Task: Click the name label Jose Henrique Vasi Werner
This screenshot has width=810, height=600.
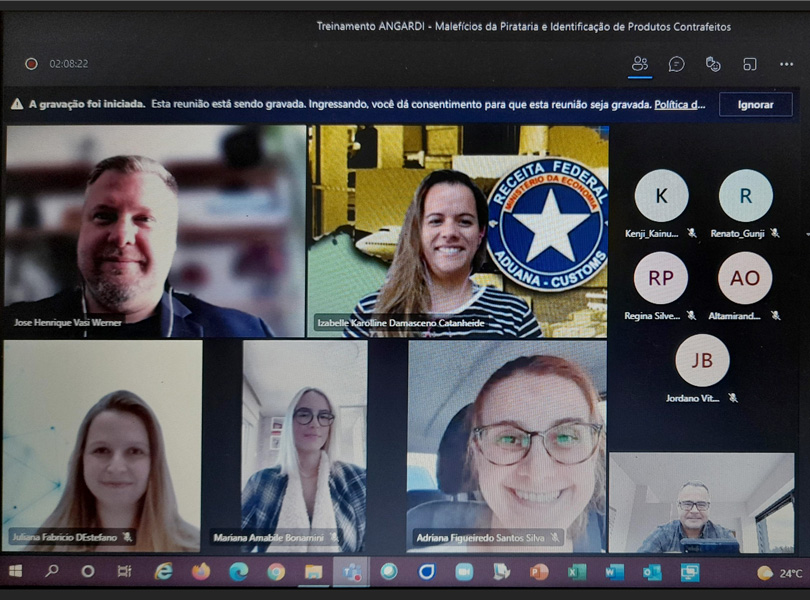Action: (x=68, y=322)
